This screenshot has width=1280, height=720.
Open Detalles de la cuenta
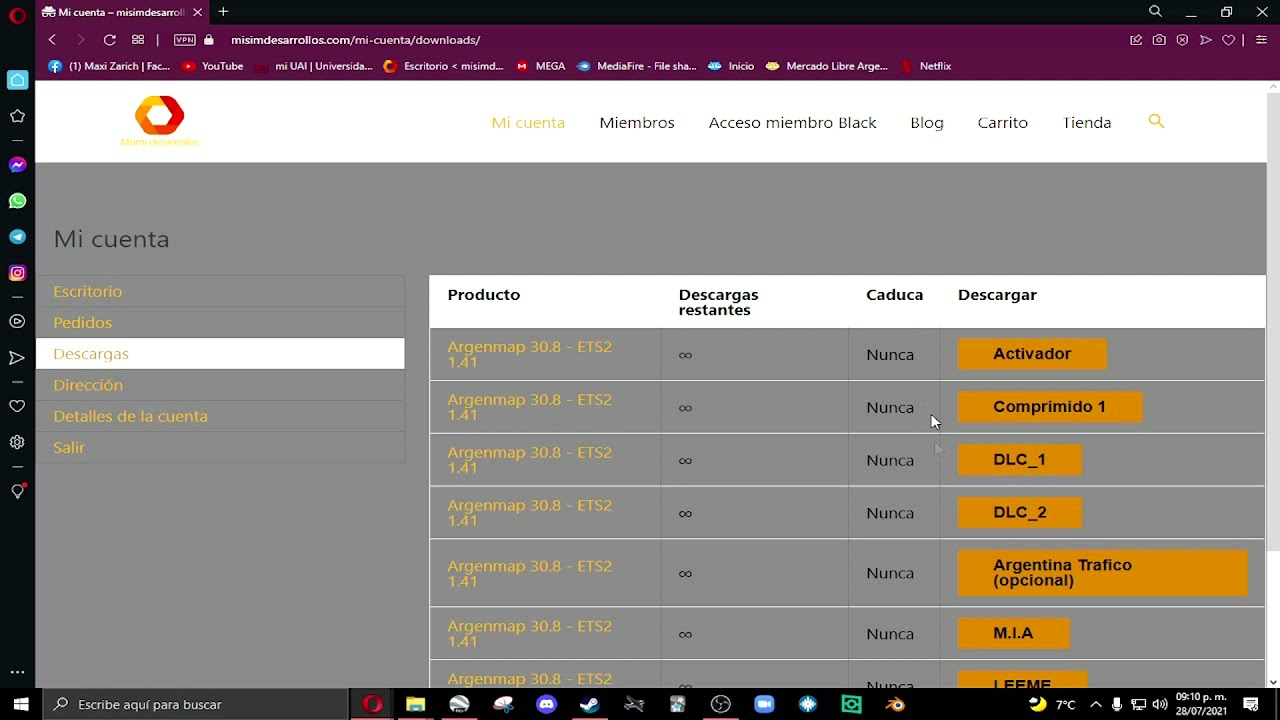220,416
